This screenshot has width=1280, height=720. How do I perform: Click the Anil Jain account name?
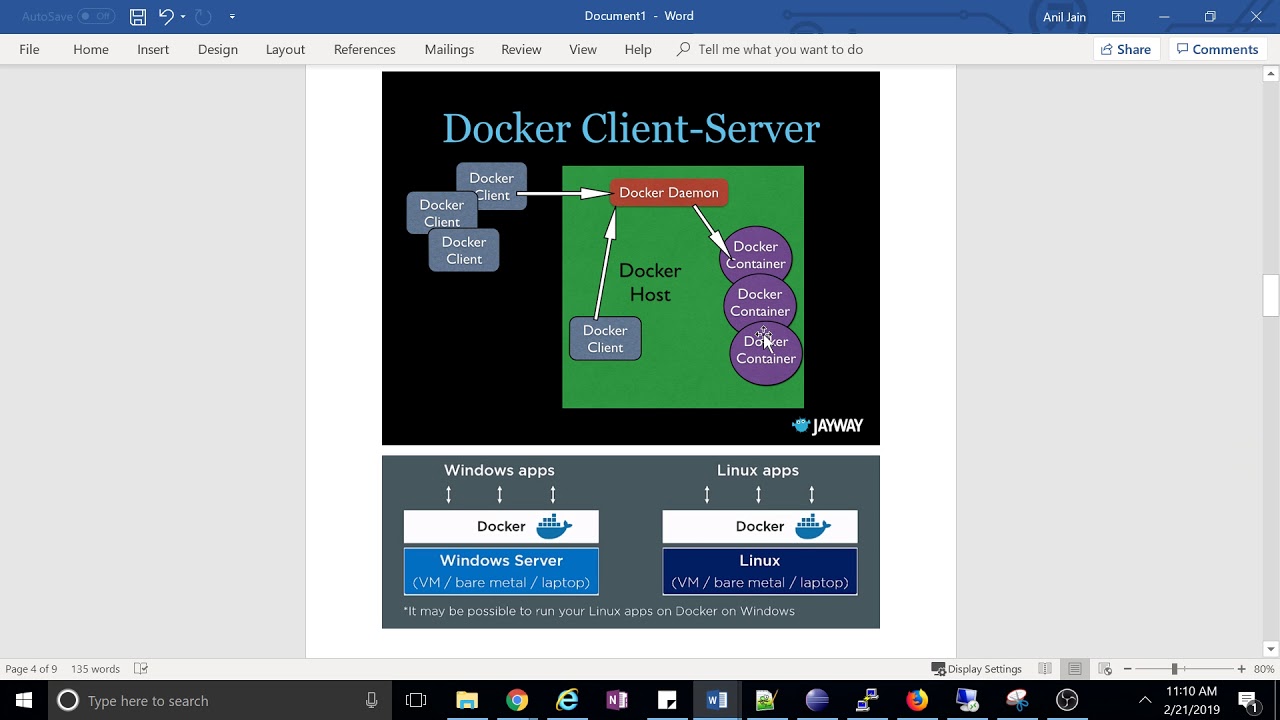1064,17
